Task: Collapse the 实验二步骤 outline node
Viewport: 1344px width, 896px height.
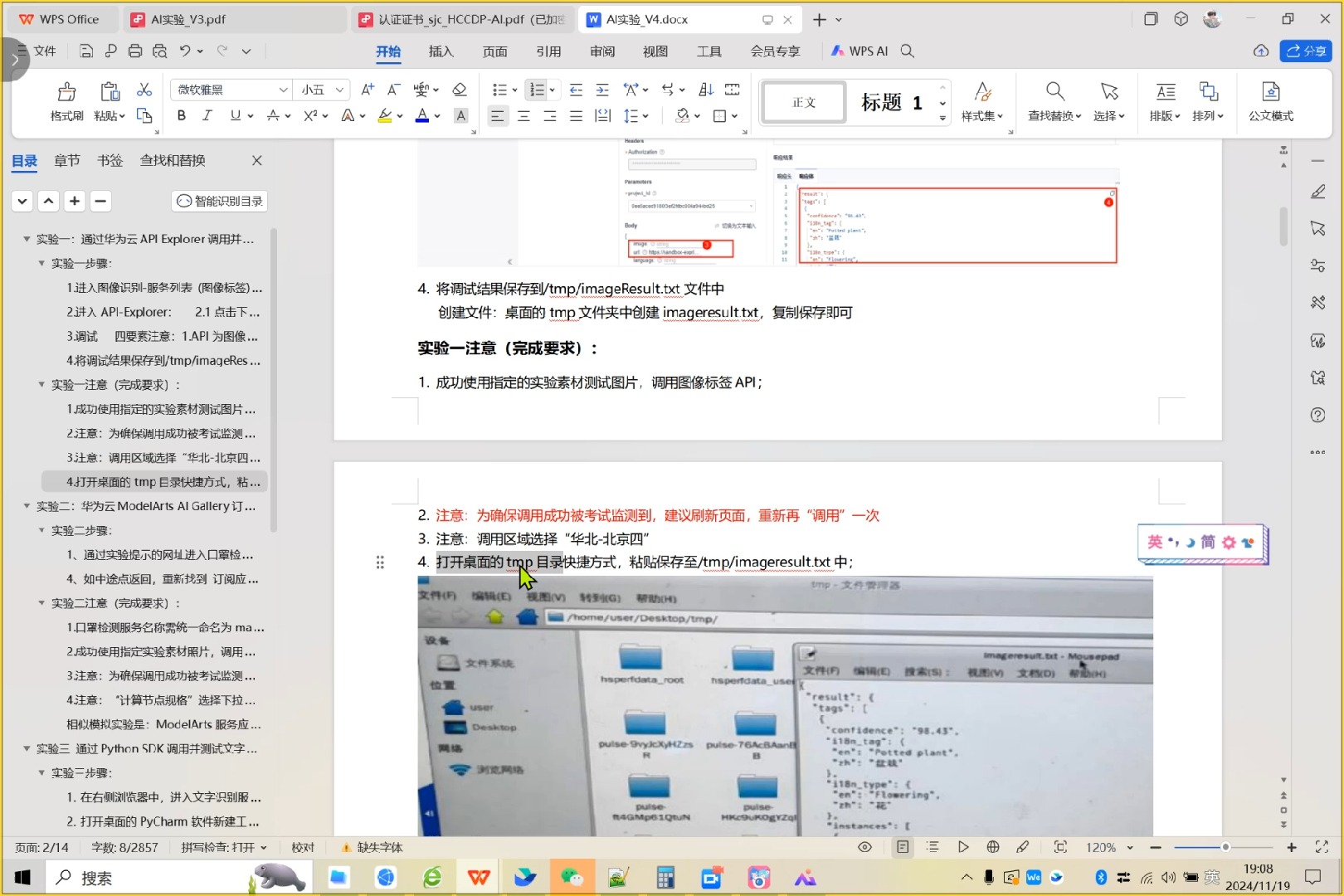Action: 41,530
